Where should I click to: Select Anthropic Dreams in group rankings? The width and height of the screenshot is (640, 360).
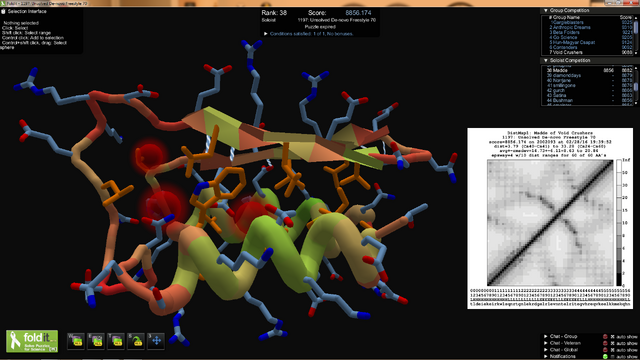[571, 27]
